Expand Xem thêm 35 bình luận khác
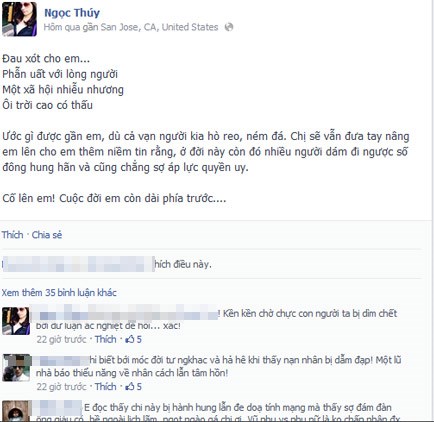This screenshot has width=434, height=422. (59, 293)
